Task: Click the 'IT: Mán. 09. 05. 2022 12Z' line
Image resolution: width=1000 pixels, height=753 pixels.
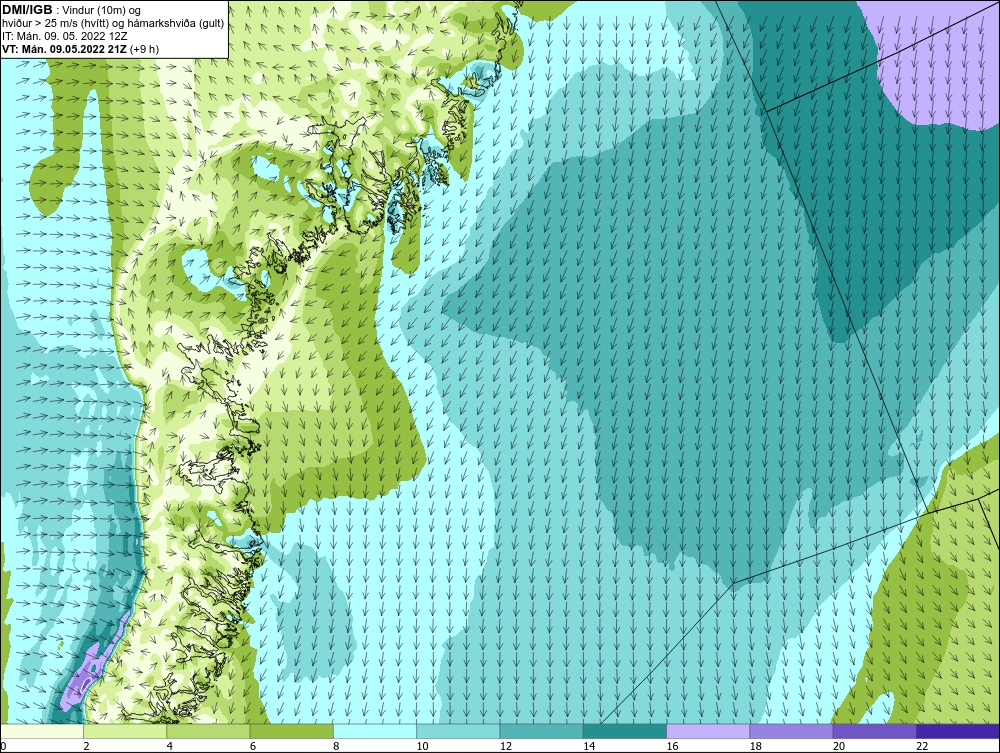Action: tap(65, 36)
